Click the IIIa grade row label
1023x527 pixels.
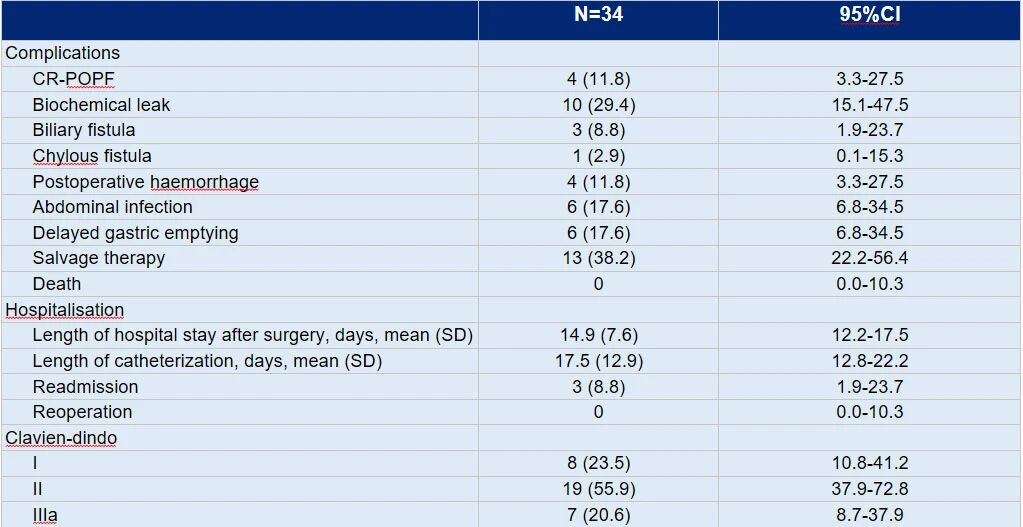(45, 515)
